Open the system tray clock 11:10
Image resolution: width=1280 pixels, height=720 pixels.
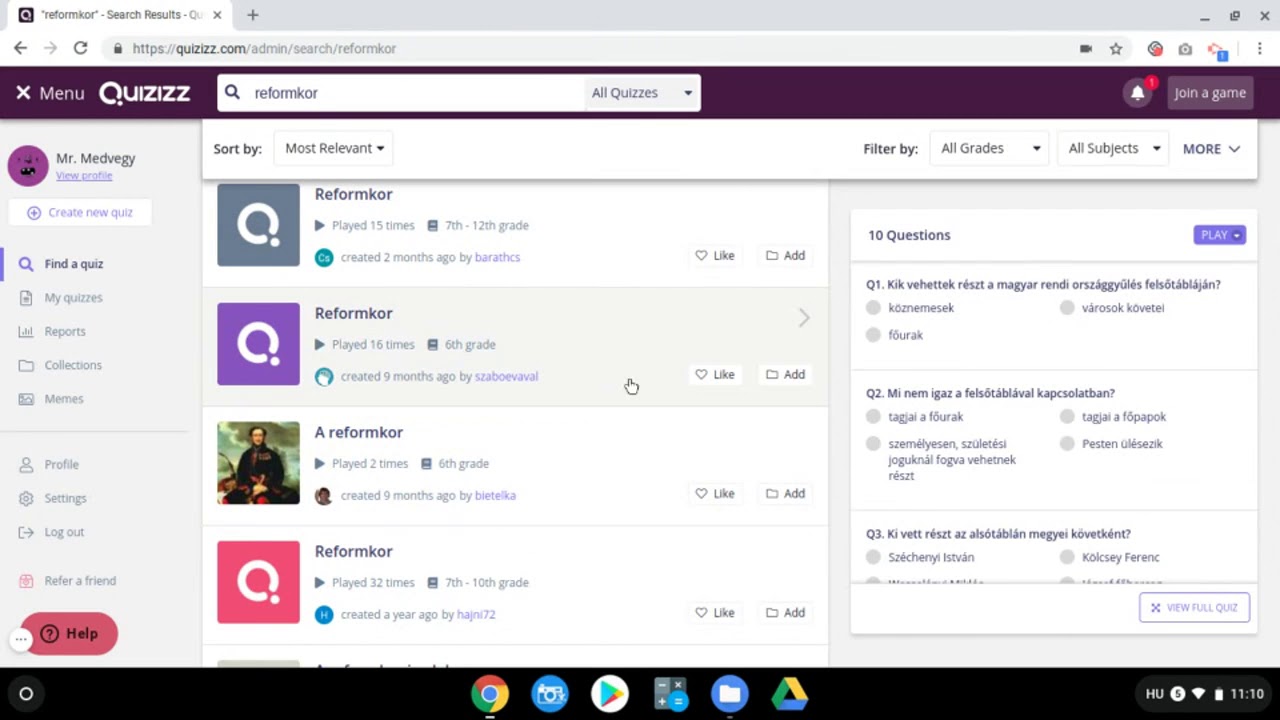1247,694
